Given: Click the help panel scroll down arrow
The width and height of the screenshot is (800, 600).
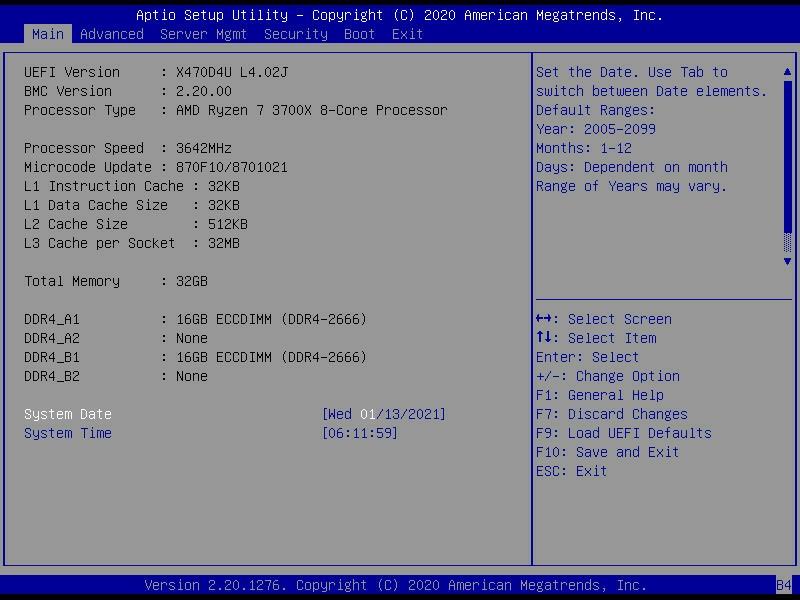Looking at the screenshot, I should pyautogui.click(x=787, y=261).
